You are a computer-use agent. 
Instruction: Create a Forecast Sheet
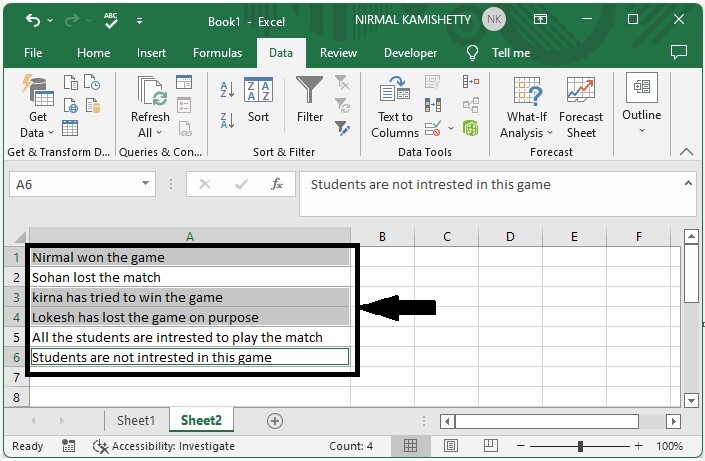(581, 107)
